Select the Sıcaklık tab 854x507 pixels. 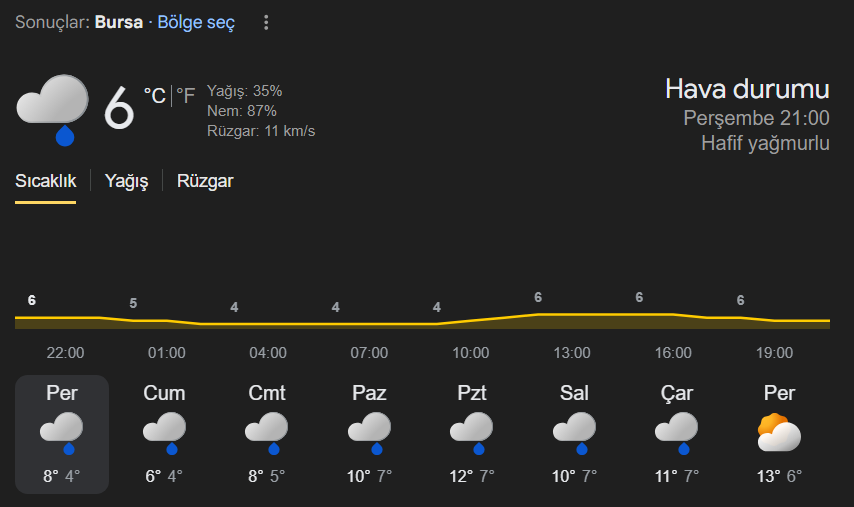point(45,181)
